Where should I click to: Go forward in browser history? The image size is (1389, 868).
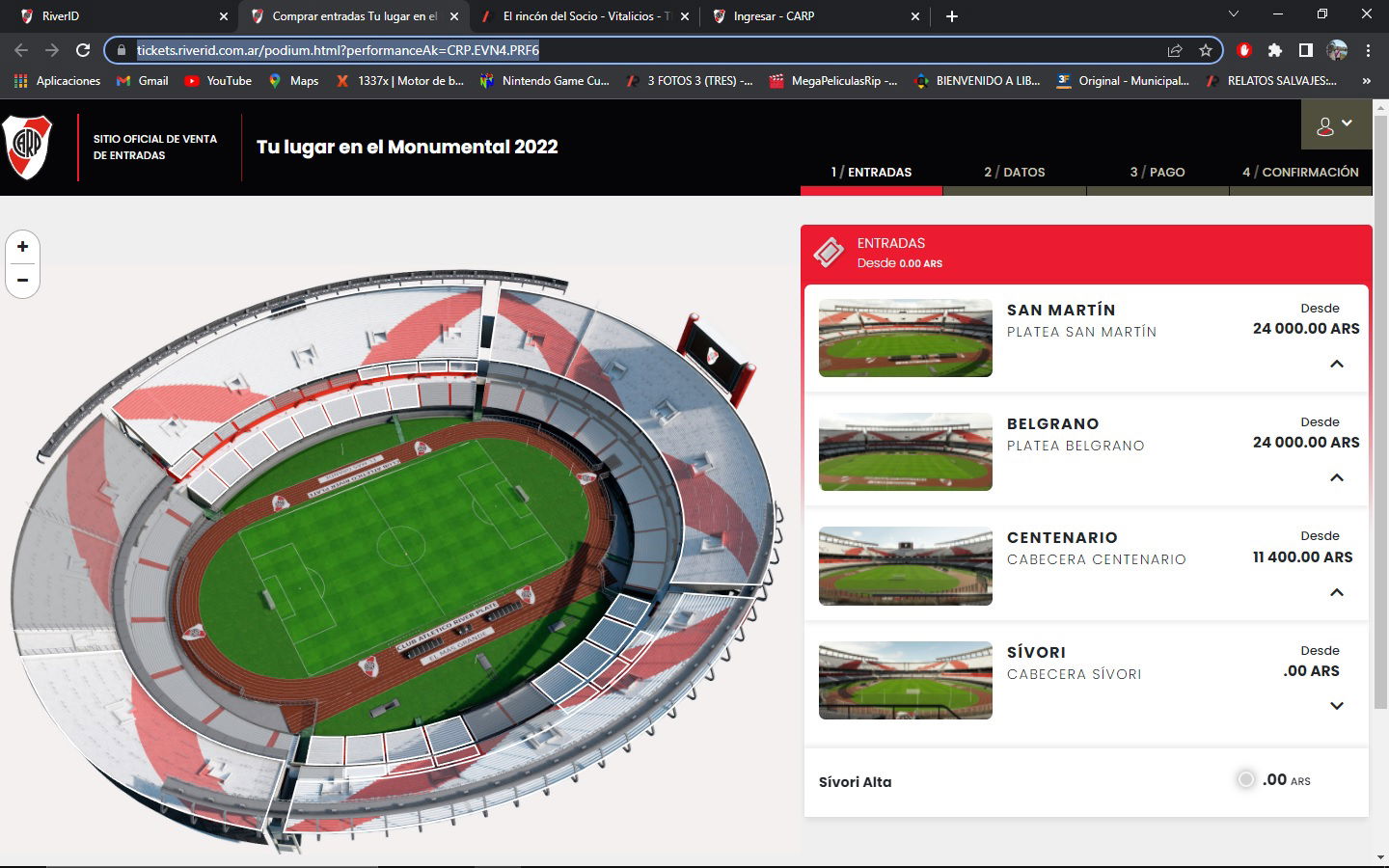click(52, 50)
